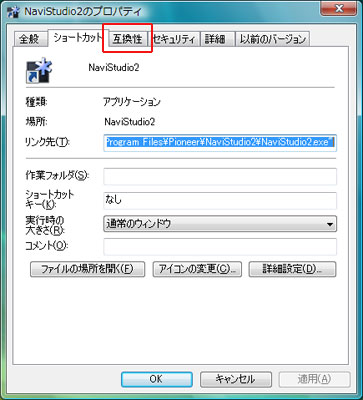363x400 pixels.
Task: Click the アプリケーション type value
Action: click(132, 102)
